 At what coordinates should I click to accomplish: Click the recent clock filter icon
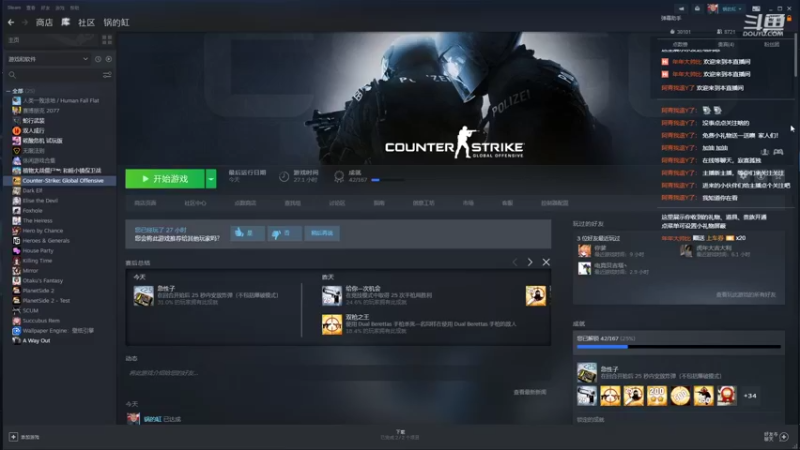98,59
